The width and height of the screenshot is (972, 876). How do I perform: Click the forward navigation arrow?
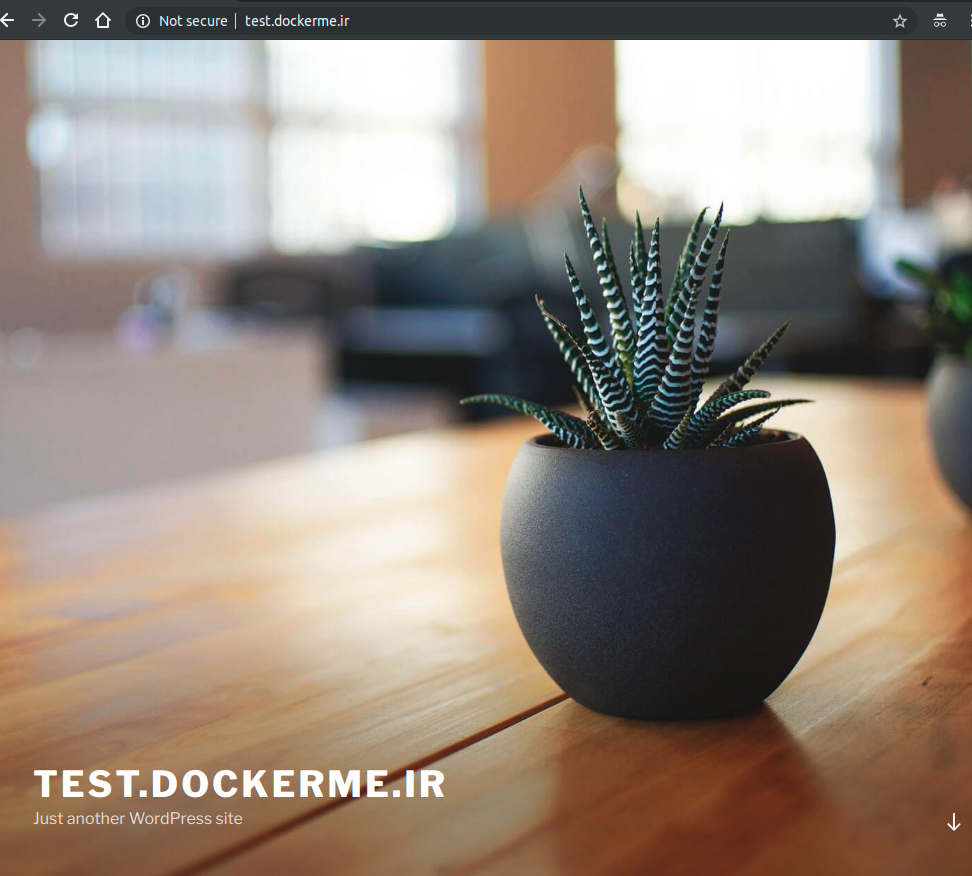pyautogui.click(x=39, y=20)
